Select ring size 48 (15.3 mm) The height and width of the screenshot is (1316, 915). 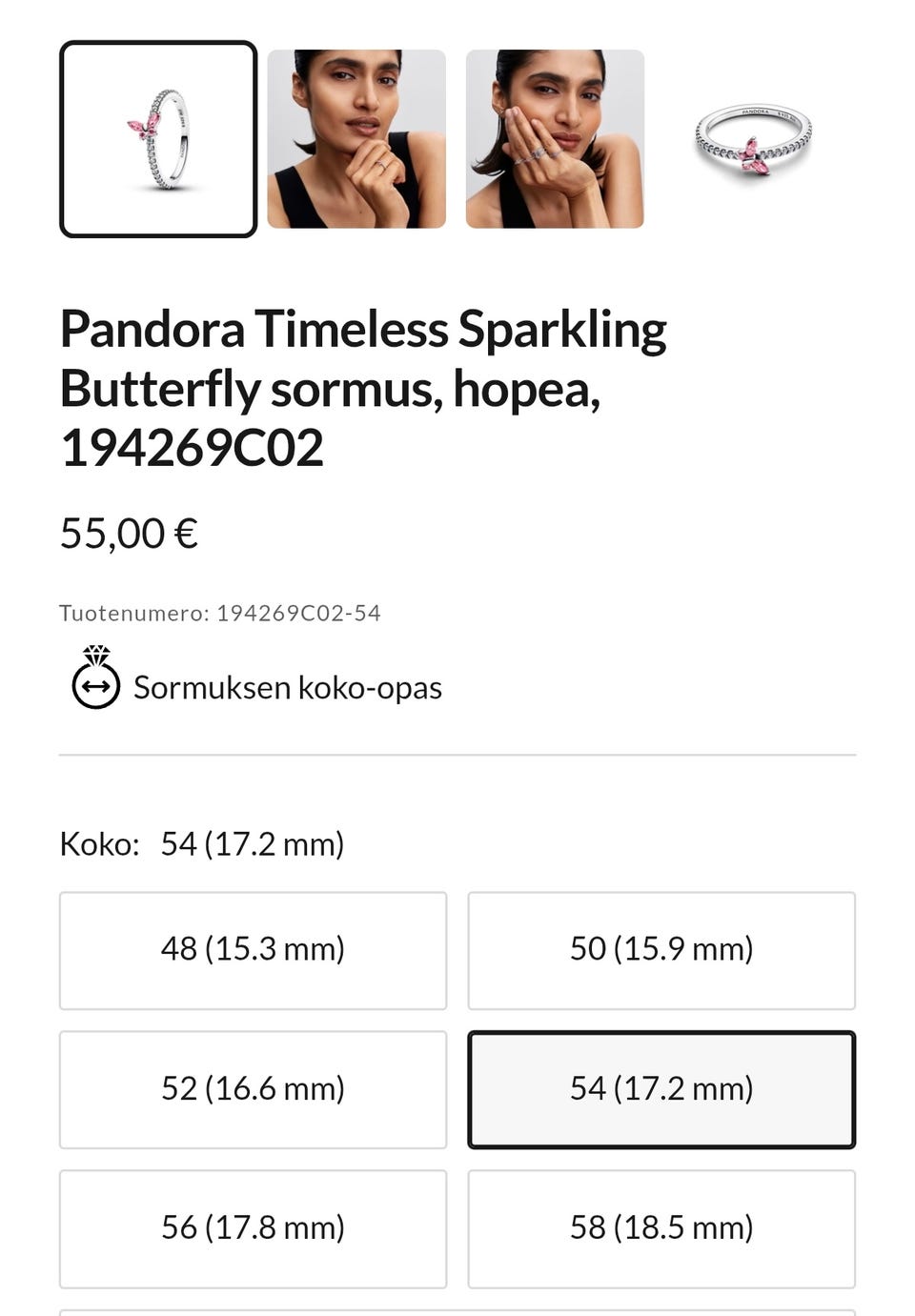point(253,950)
